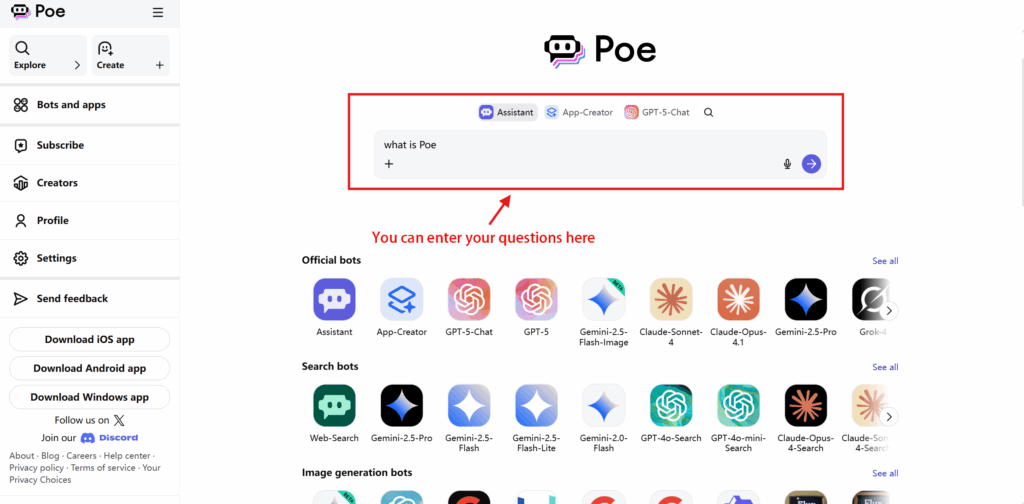Click the plus attachment icon in chat box
1024x504 pixels.
(x=389, y=164)
